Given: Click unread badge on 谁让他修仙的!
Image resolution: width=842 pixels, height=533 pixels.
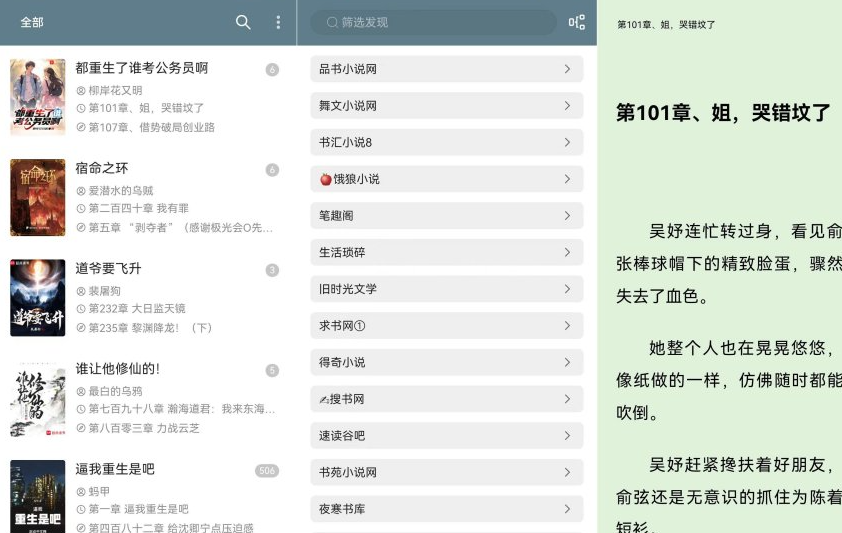Looking at the screenshot, I should point(272,370).
